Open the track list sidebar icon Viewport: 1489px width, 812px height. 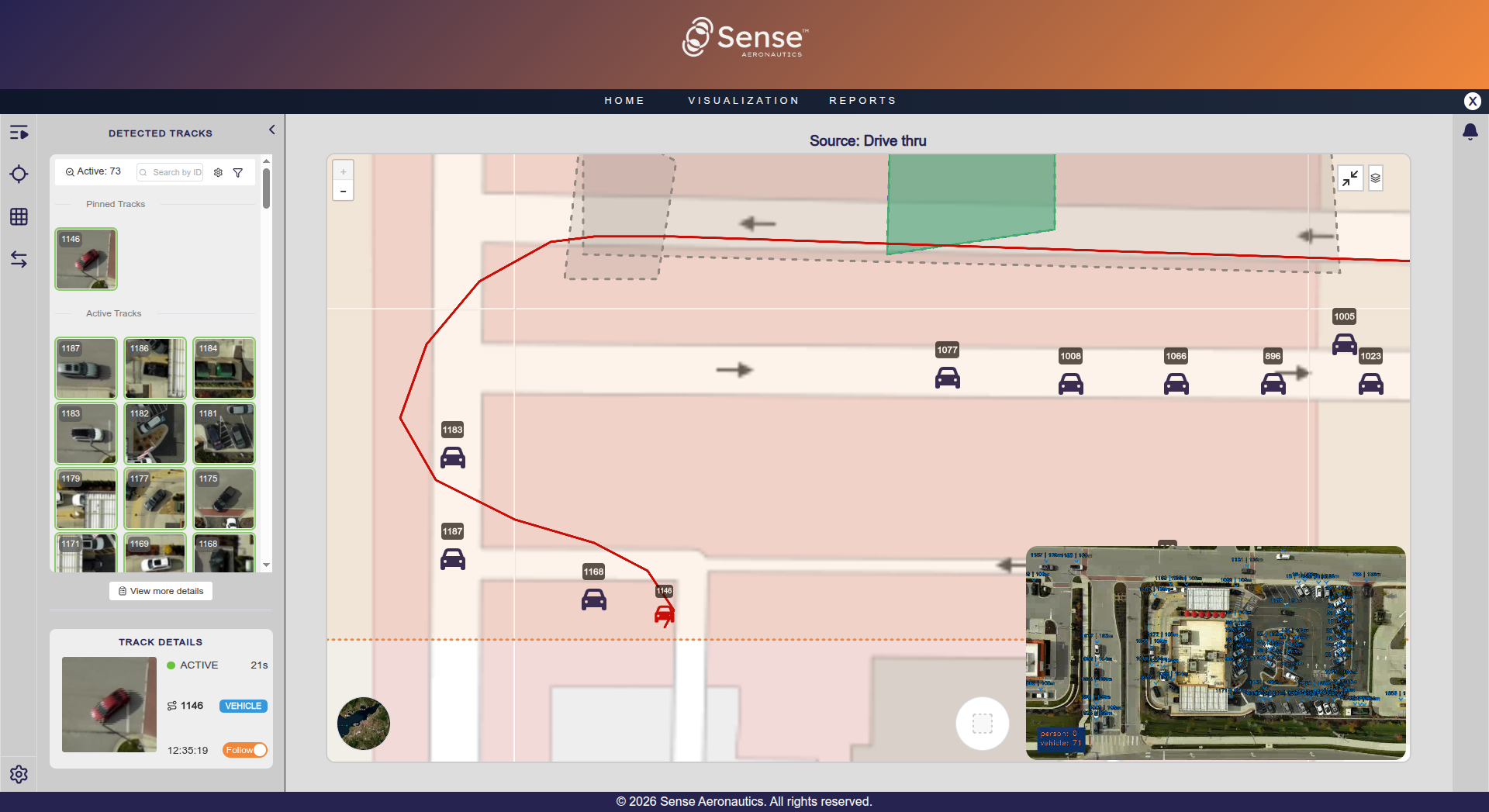[x=19, y=133]
